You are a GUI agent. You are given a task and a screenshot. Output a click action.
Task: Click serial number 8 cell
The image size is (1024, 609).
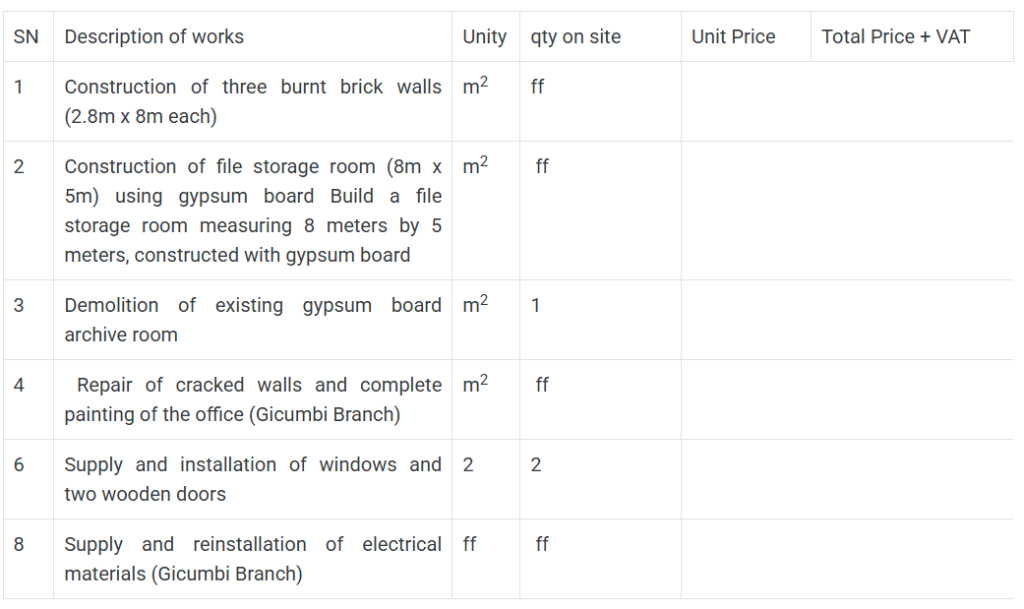(x=19, y=544)
